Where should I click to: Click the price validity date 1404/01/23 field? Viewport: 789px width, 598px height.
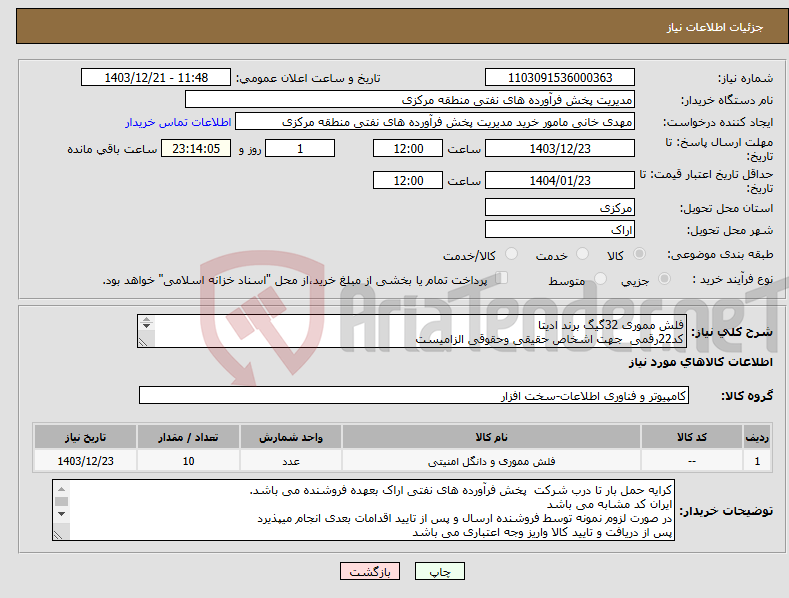560,180
